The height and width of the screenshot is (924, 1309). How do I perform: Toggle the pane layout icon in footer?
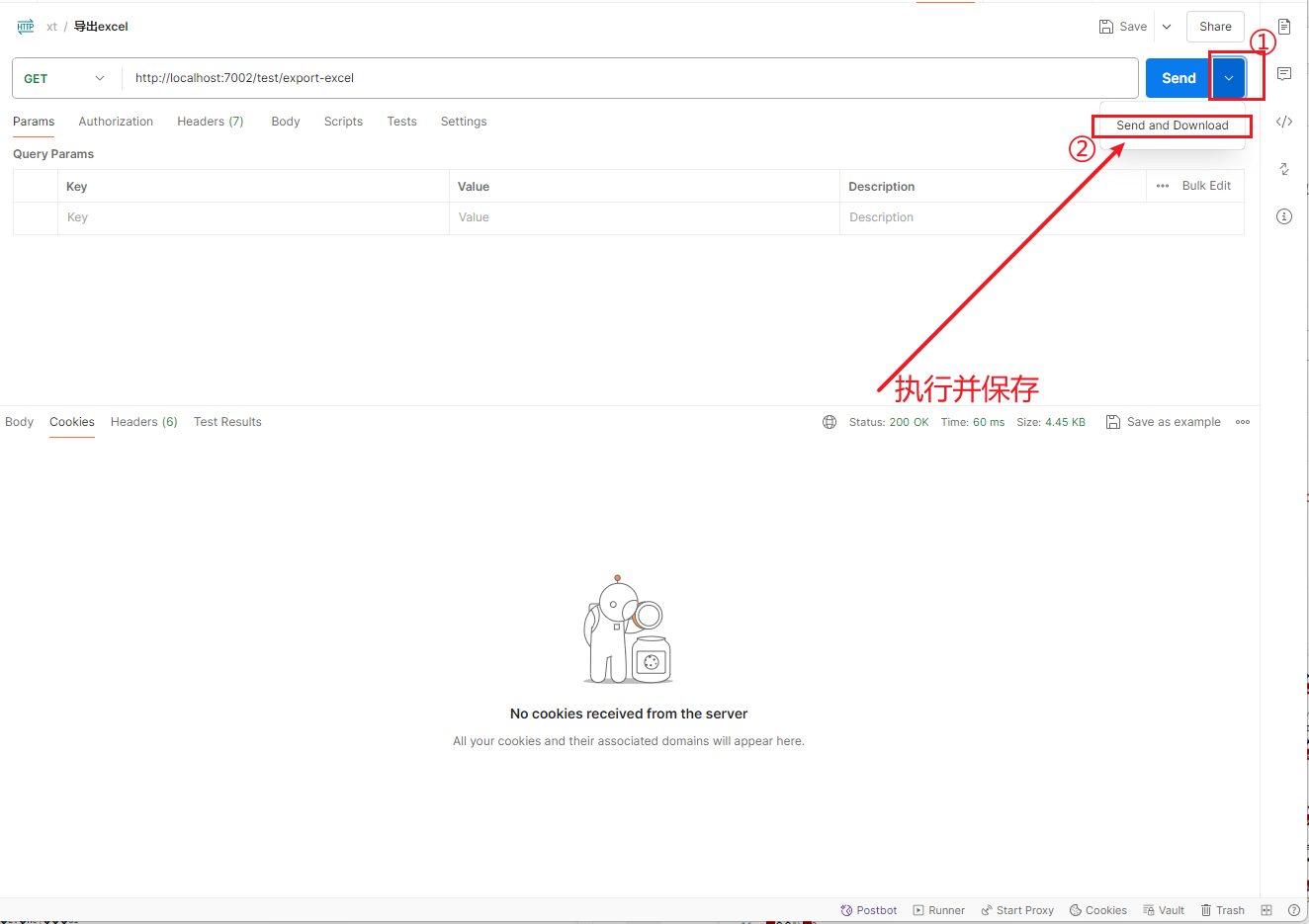point(1266,910)
